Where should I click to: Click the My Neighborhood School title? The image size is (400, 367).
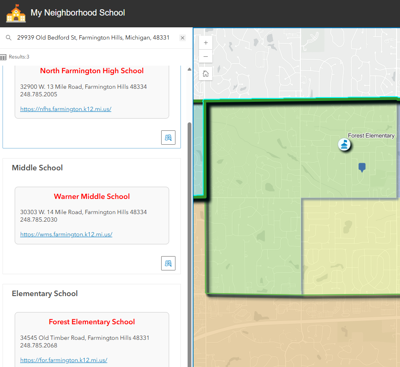78,13
